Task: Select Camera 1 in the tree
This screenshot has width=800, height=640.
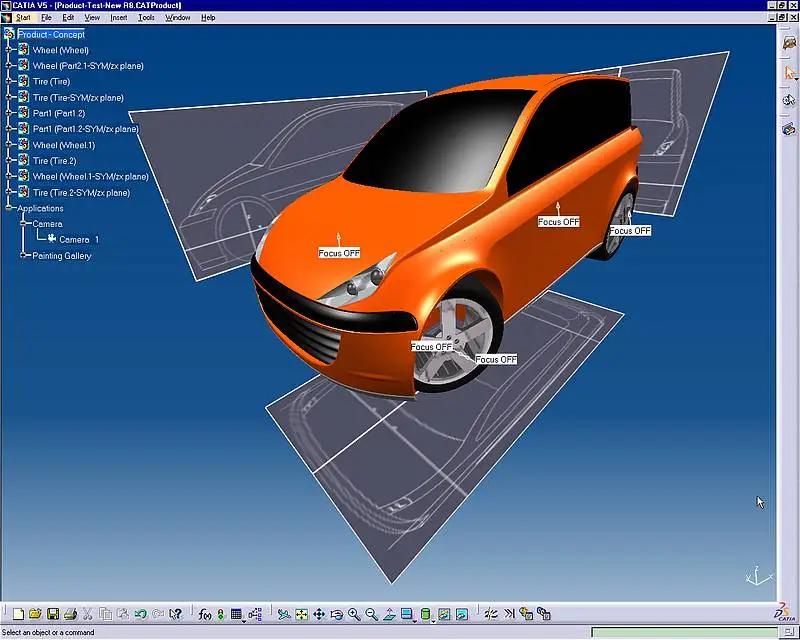Action: tap(79, 239)
